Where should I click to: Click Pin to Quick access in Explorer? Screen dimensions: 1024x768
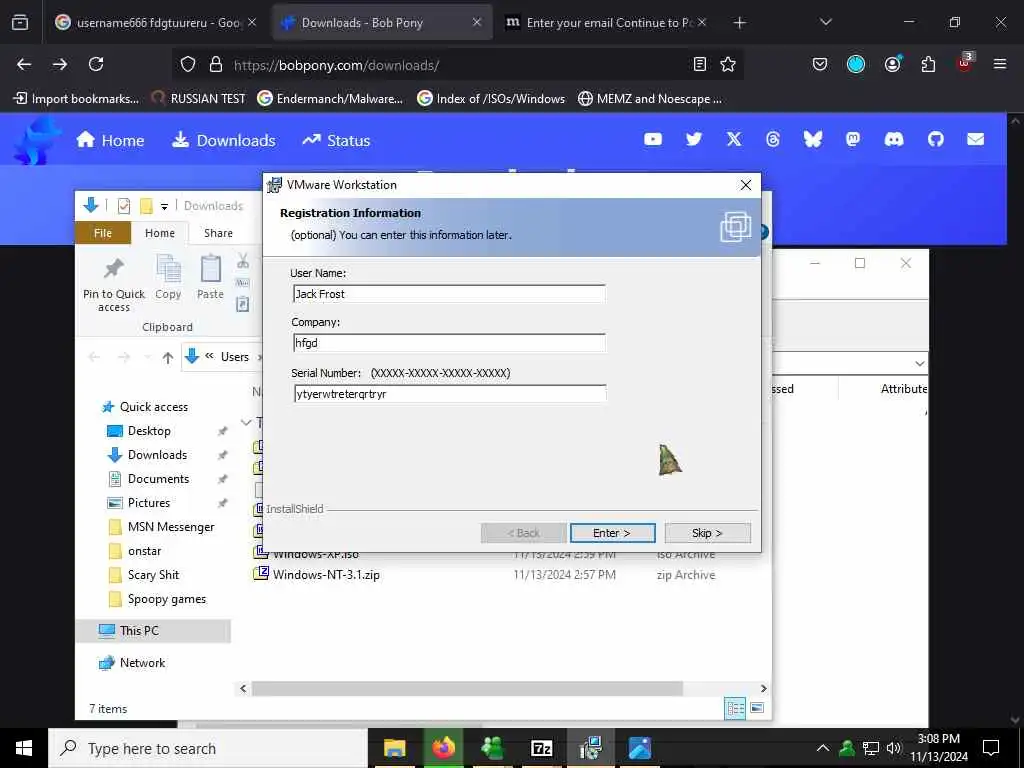click(x=114, y=284)
